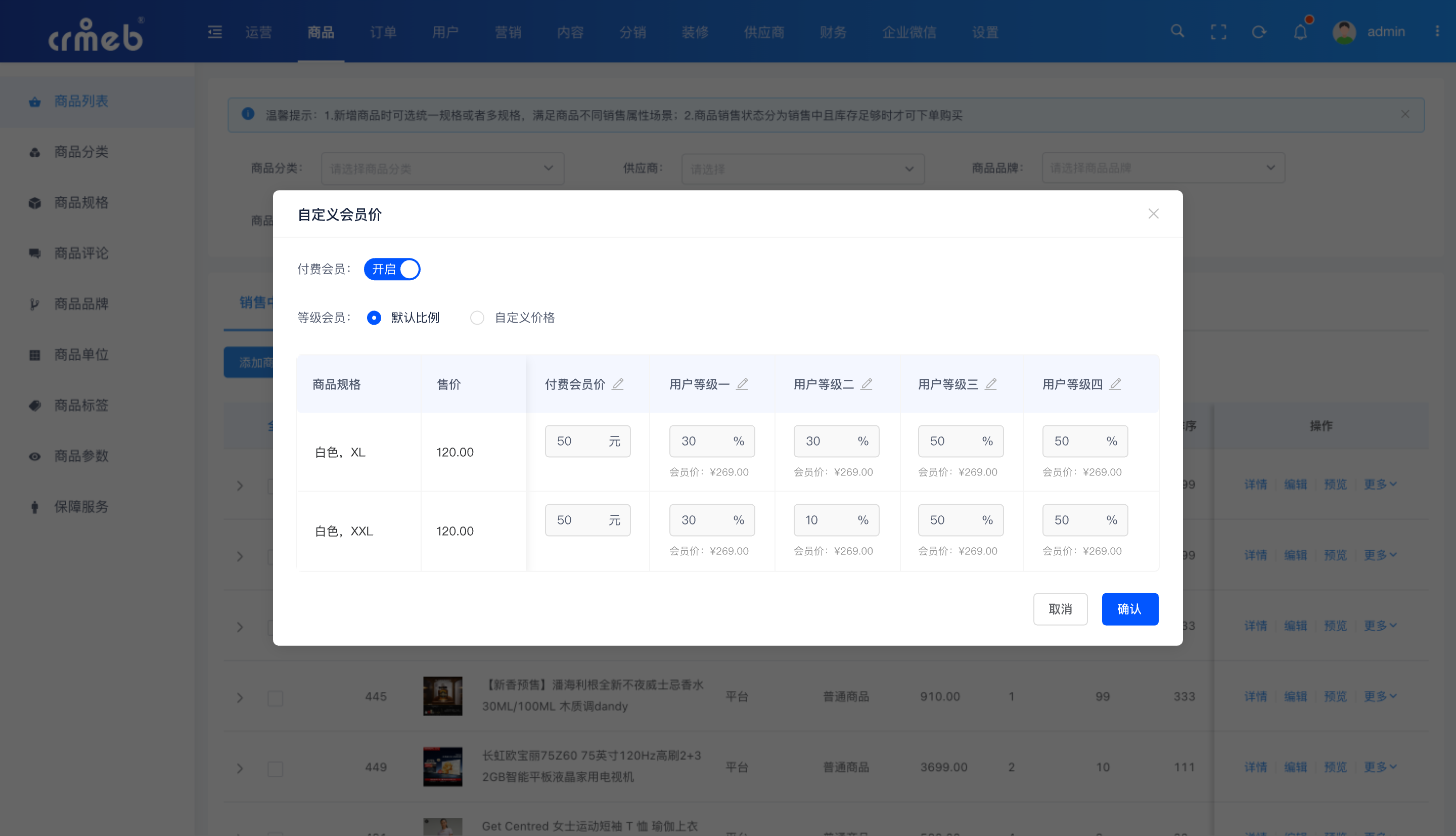This screenshot has width=1456, height=836.
Task: Switch to the 订单 top menu
Action: (383, 32)
